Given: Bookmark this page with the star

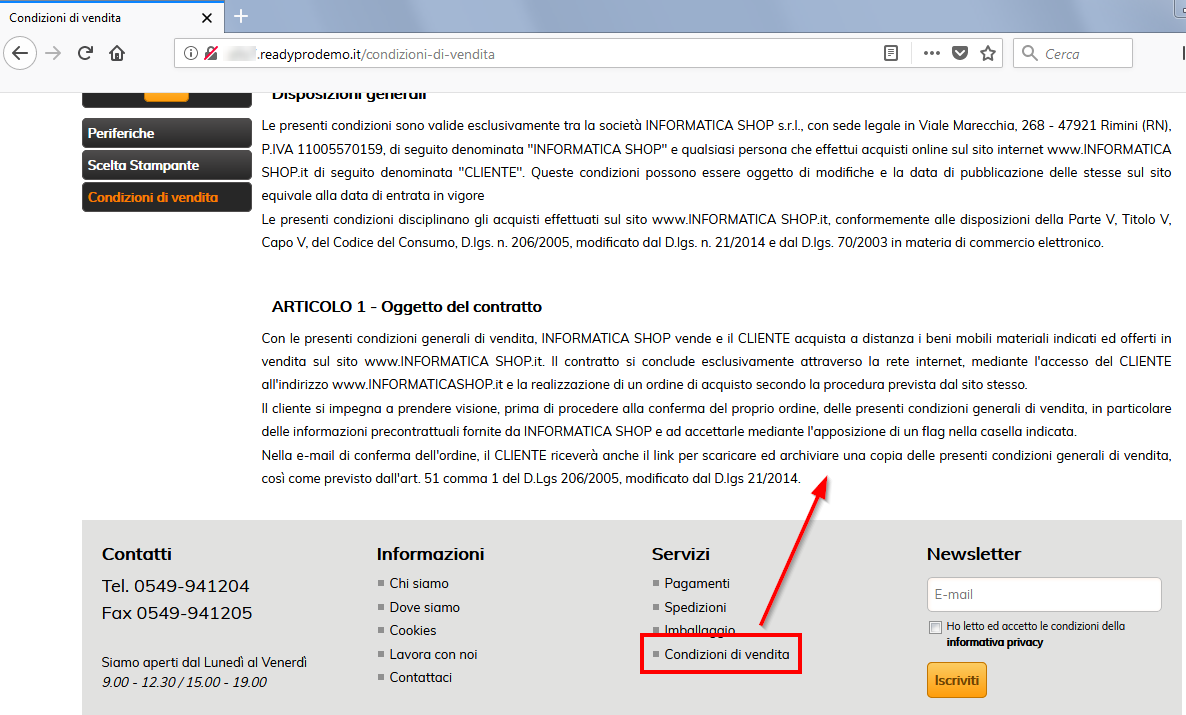Looking at the screenshot, I should pyautogui.click(x=988, y=53).
